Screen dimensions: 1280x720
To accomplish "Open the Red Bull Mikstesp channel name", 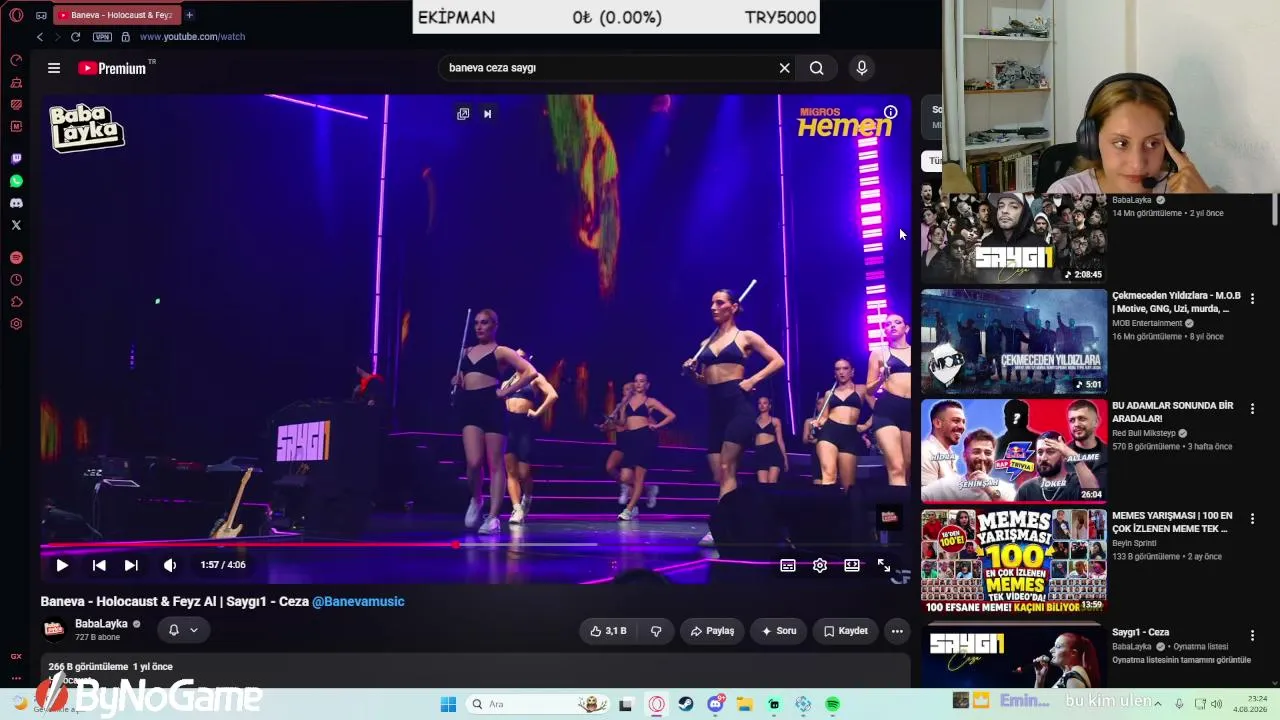I will coord(1145,433).
